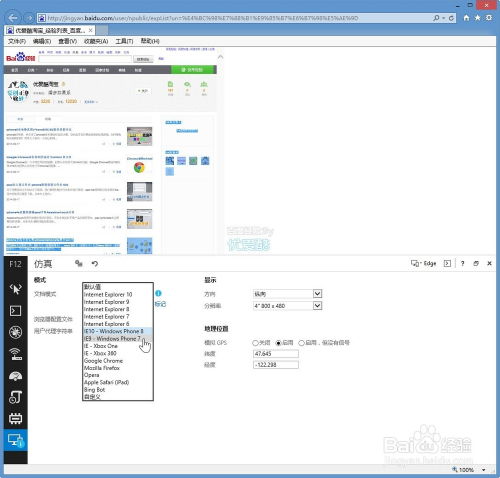Select the GPS enabled-without-signal radio button
The image size is (500, 478).
(301, 343)
